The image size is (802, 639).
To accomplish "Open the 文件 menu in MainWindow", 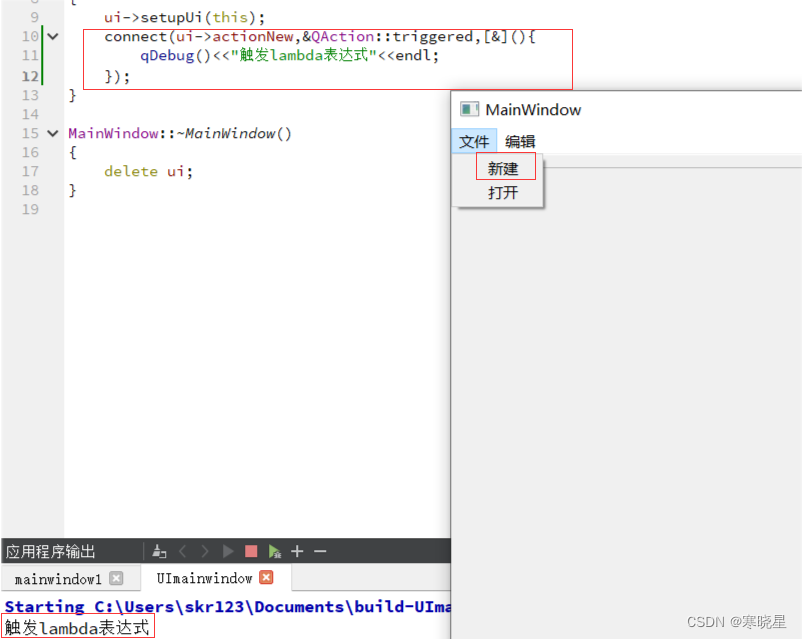I will pos(474,141).
